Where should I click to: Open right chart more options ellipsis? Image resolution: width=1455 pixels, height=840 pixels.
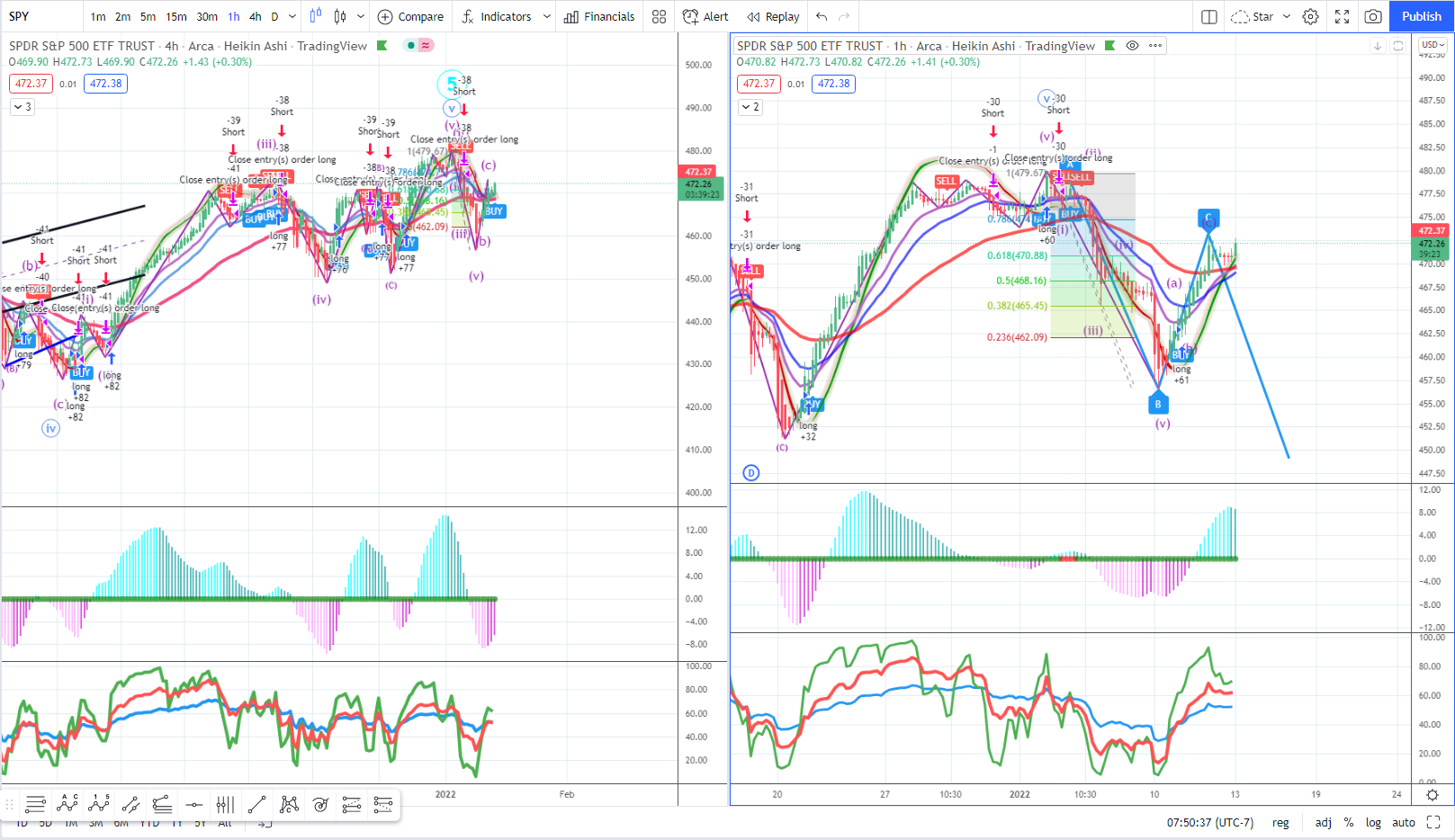pyautogui.click(x=1155, y=46)
